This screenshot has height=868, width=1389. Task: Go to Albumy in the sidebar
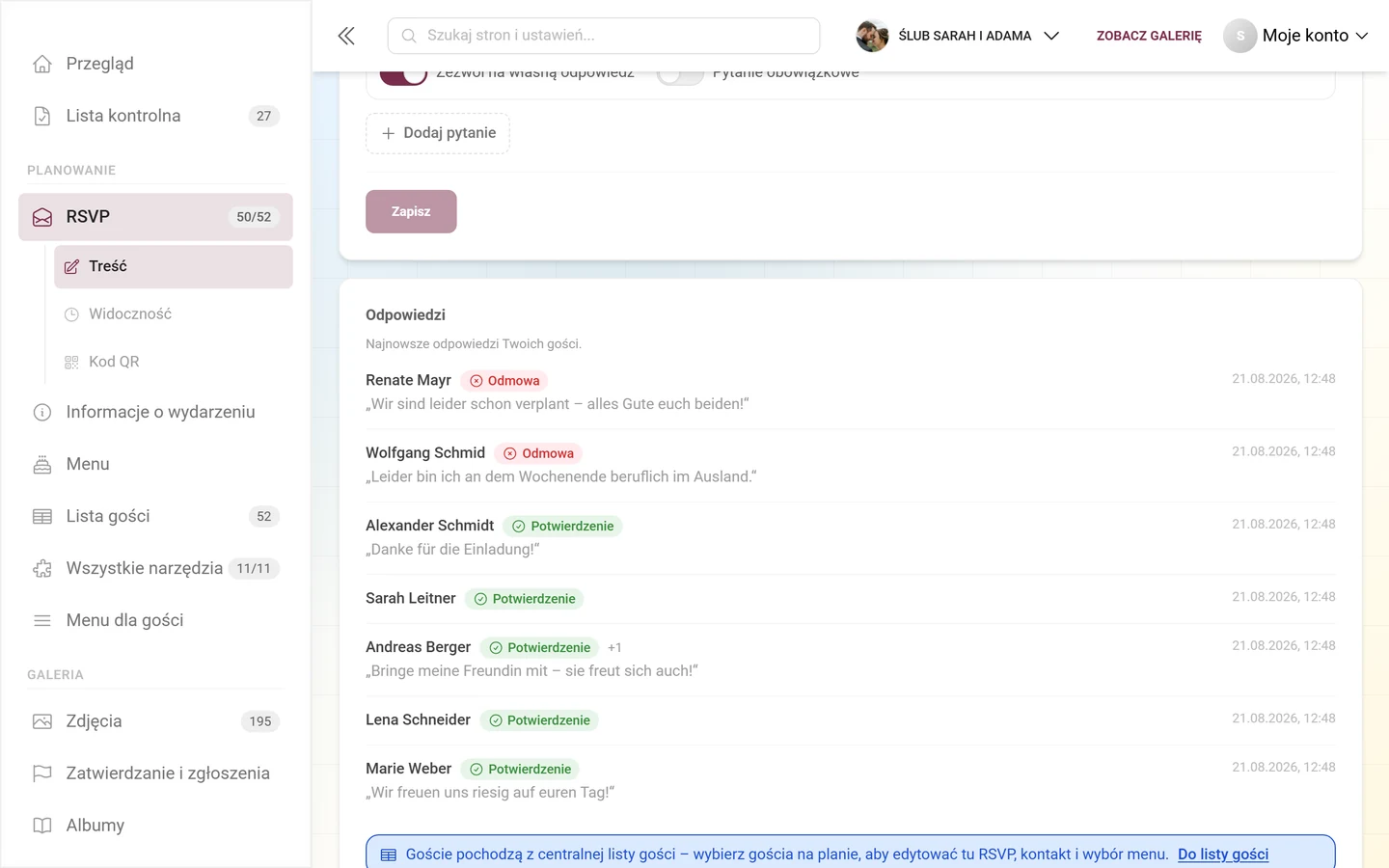[155, 826]
